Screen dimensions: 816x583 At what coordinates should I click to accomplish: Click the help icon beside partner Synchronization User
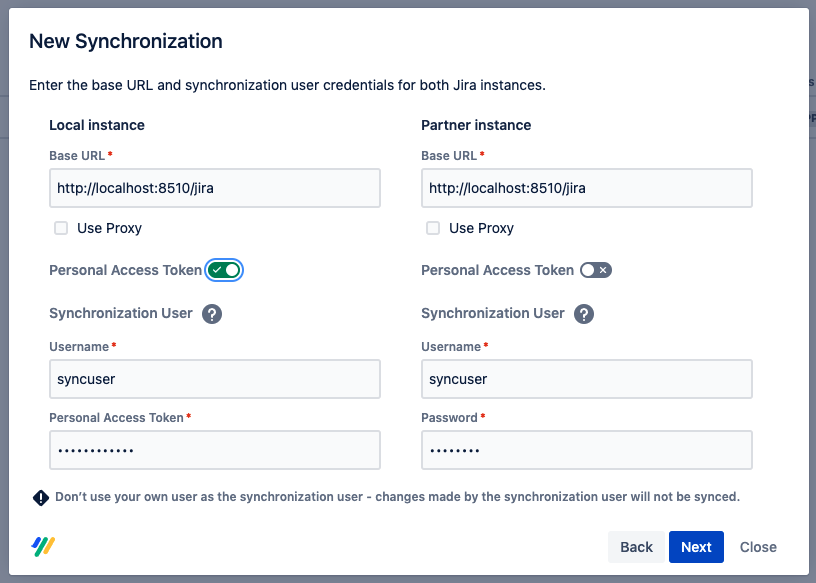tap(584, 314)
